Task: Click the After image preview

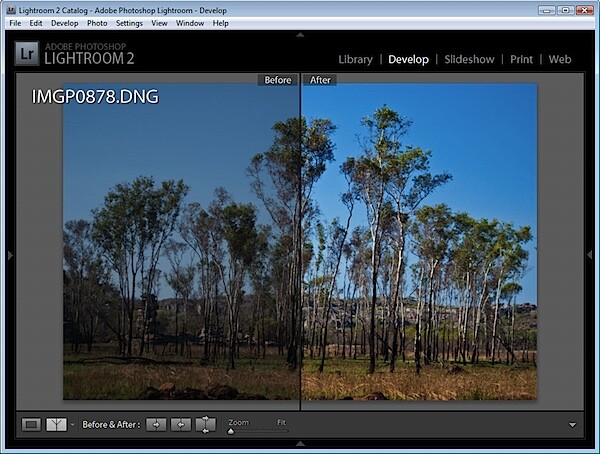Action: (419, 242)
